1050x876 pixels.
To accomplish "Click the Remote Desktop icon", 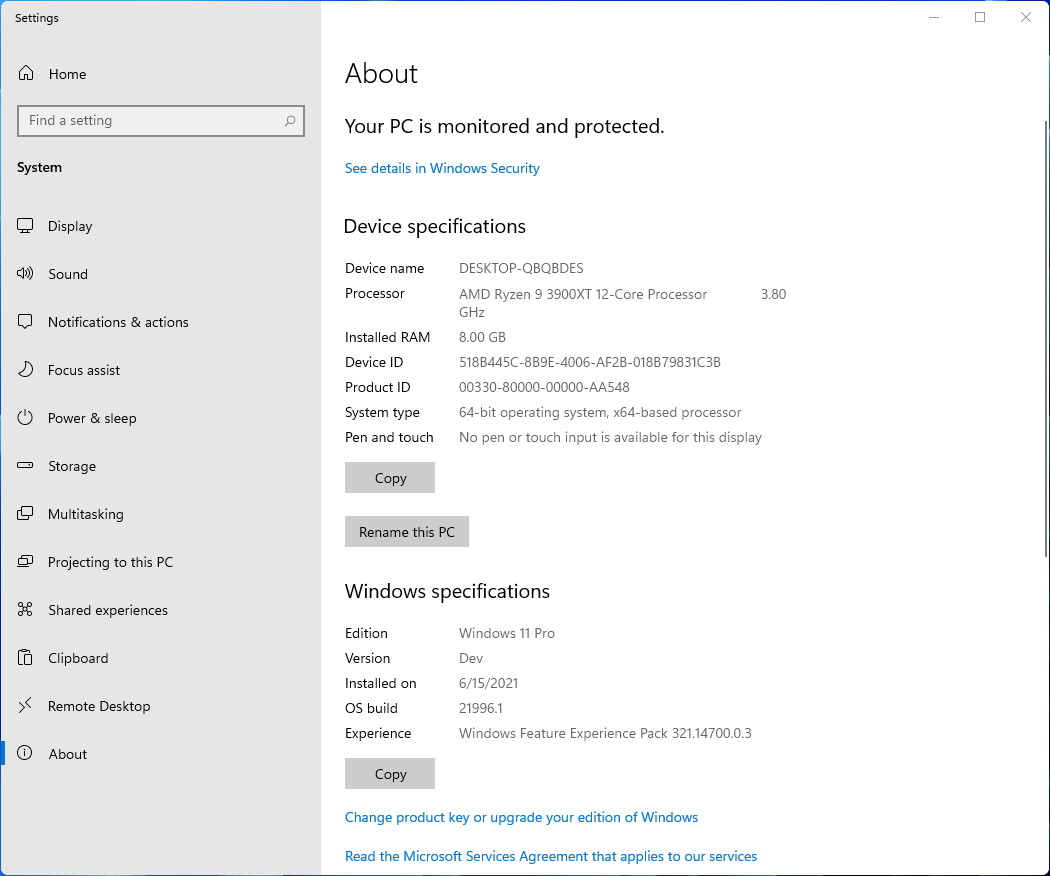I will click(x=25, y=705).
